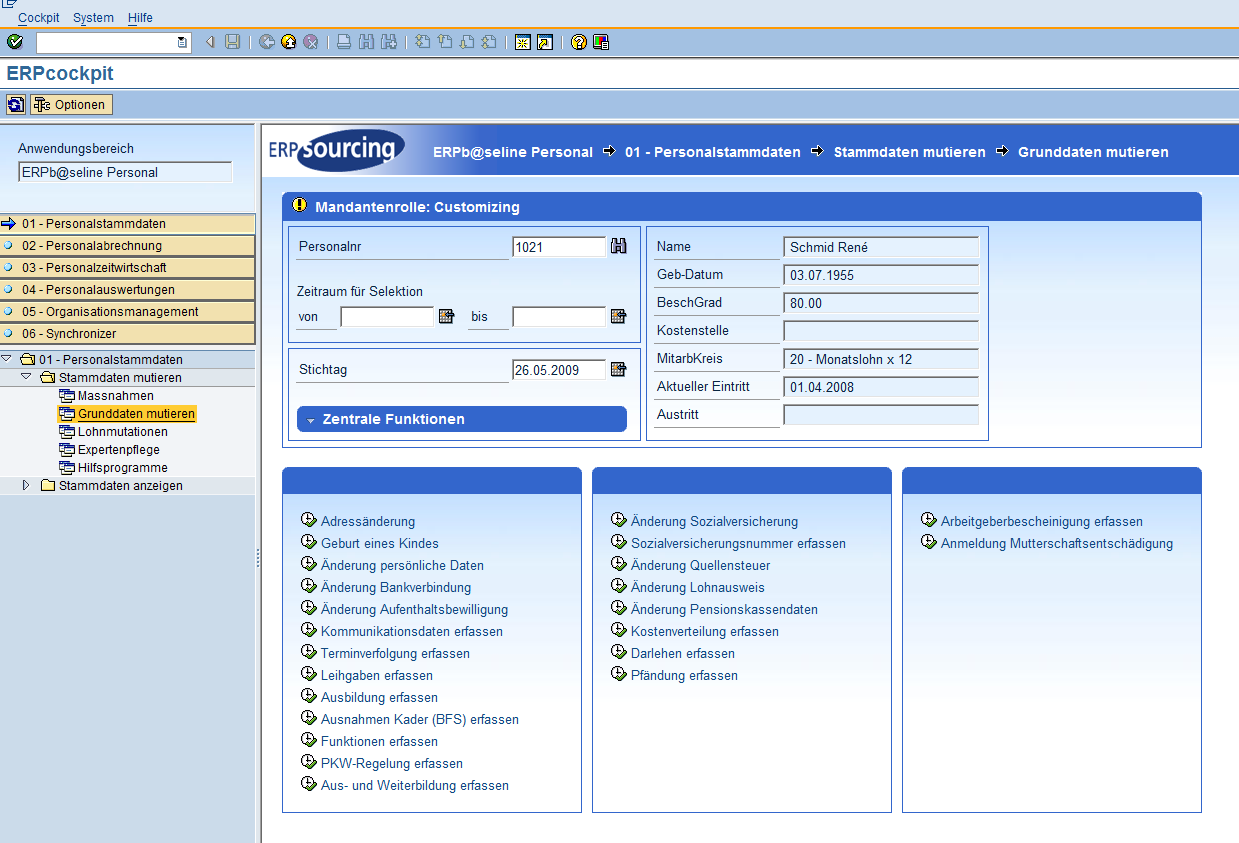Open the Geburt eines Kindes link
This screenshot has width=1239, height=843.
[x=380, y=543]
